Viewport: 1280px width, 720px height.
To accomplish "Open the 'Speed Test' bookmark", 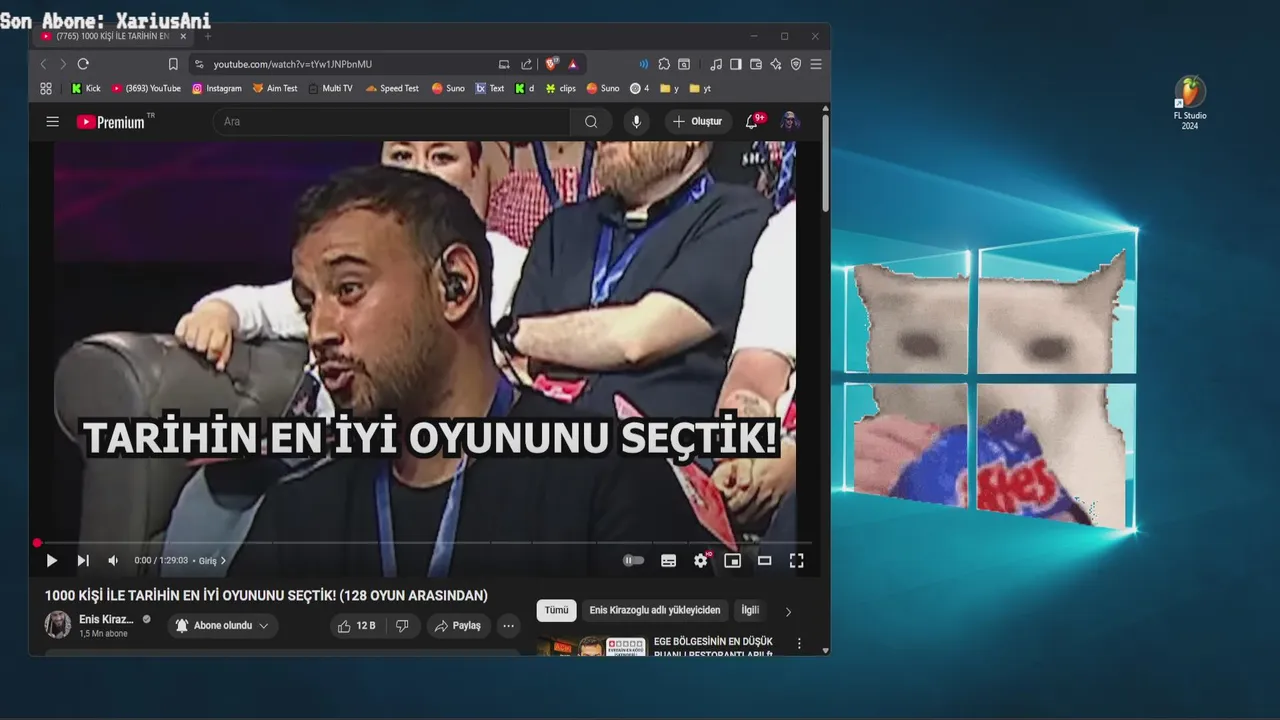I will [x=392, y=88].
